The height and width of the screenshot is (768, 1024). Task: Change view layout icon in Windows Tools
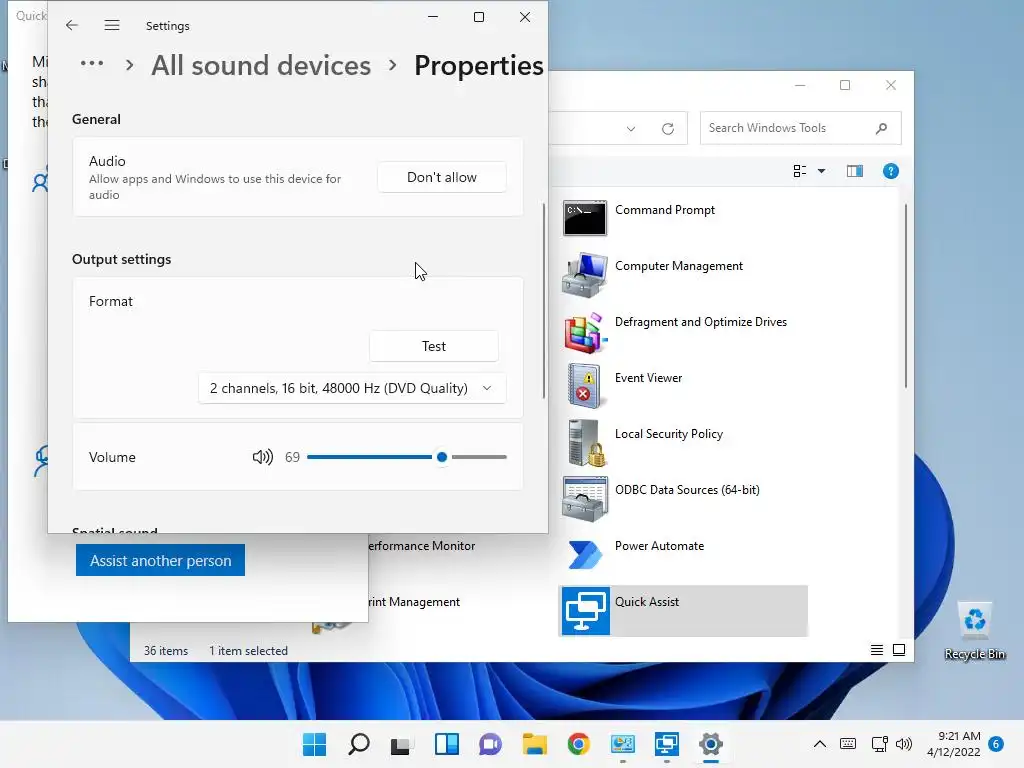[799, 171]
